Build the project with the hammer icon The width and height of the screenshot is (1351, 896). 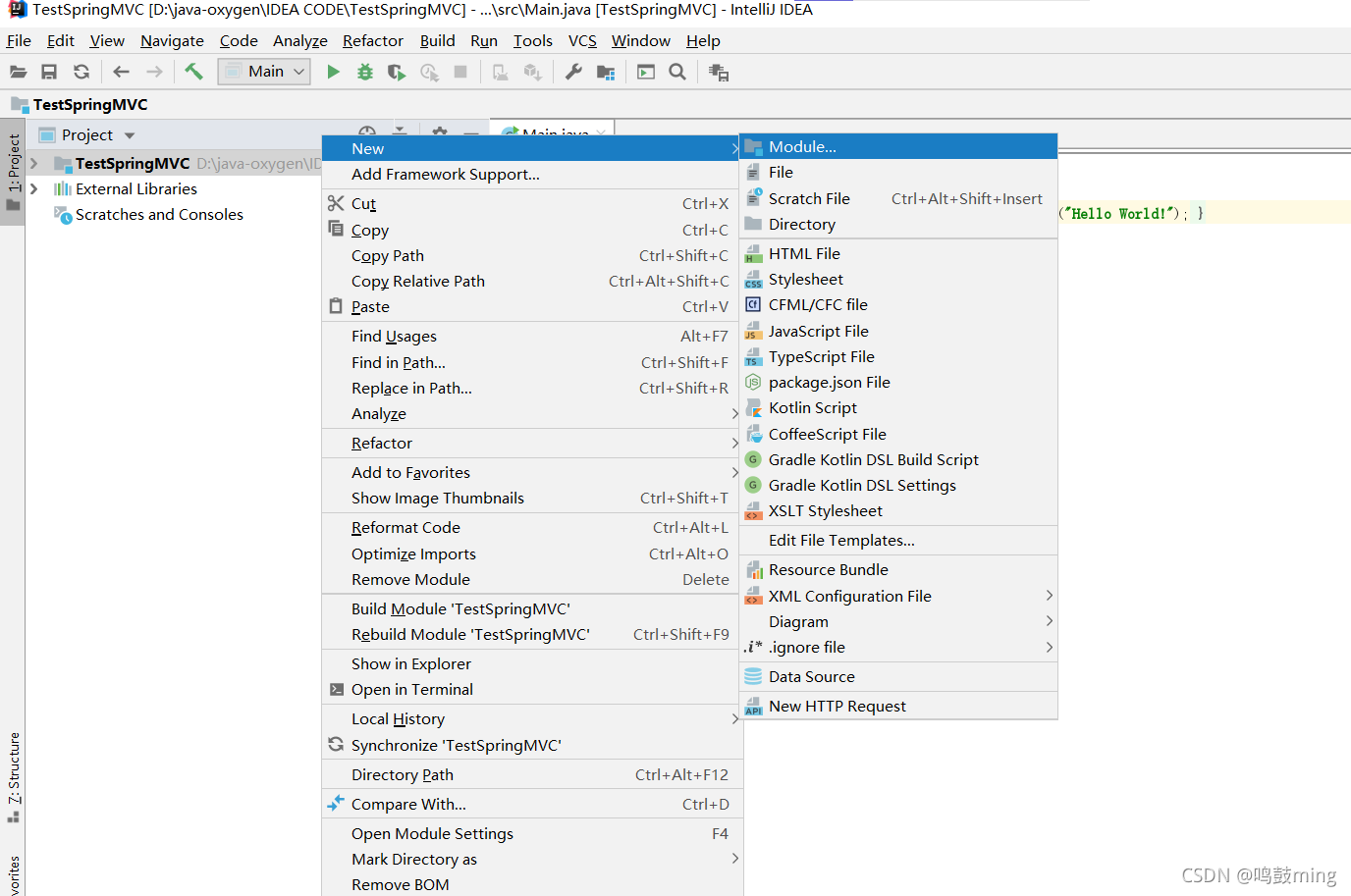[193, 72]
